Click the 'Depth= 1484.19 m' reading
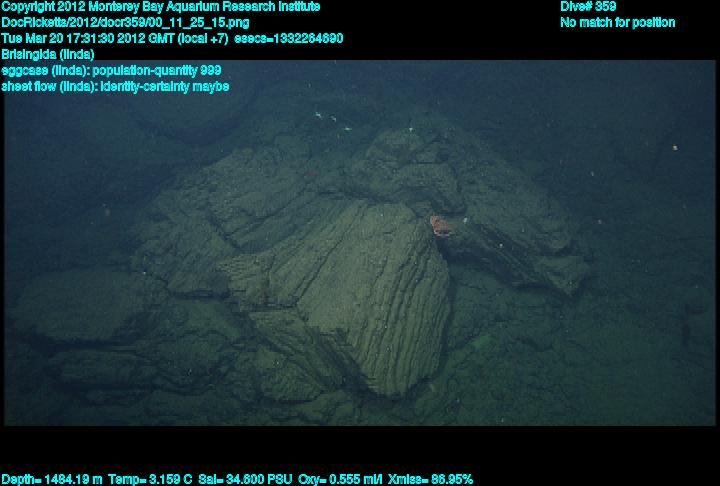Screen dimensions: 720x486 pos(52,480)
